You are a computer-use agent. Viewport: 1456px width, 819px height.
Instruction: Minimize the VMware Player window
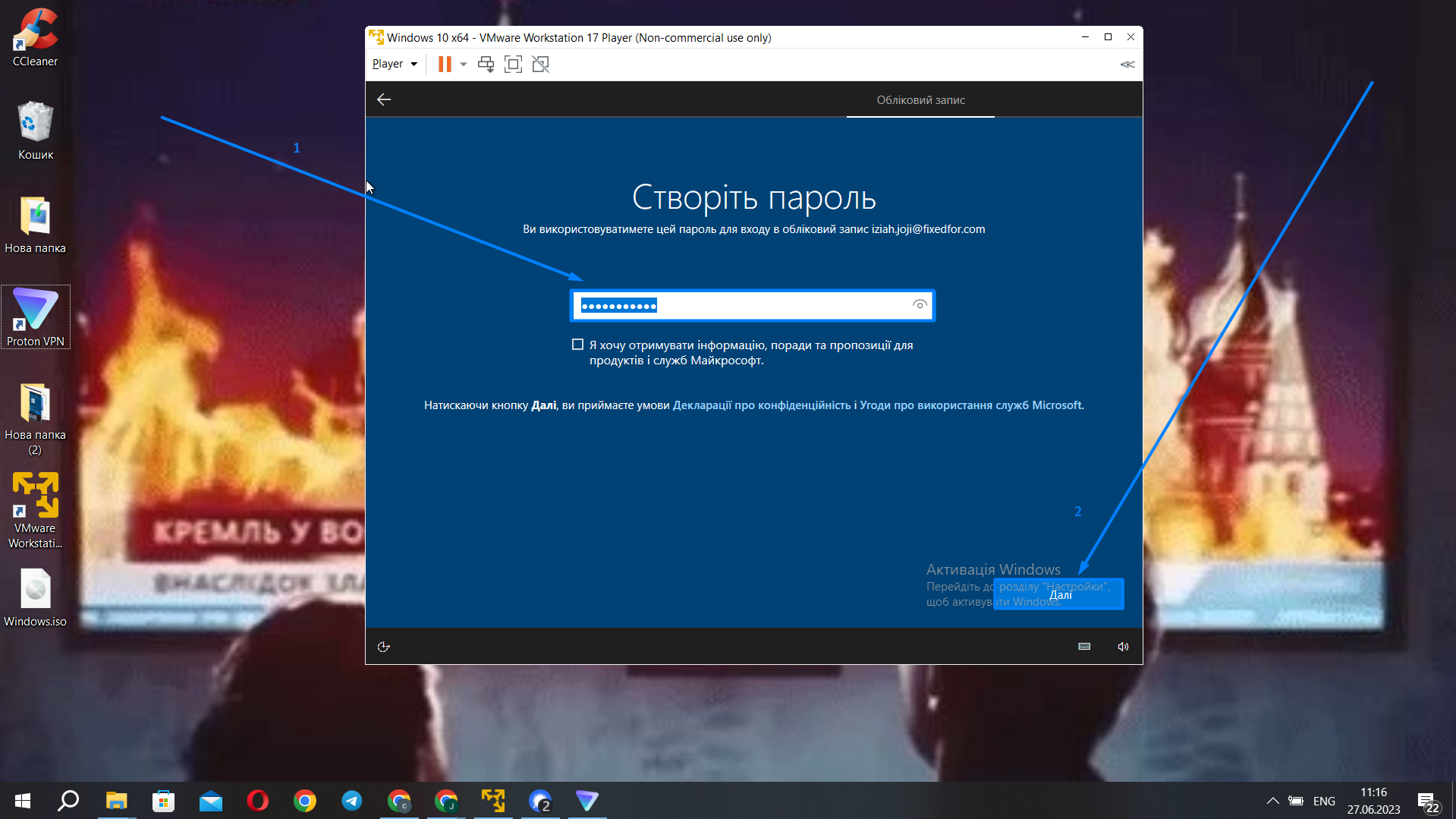pos(1085,37)
